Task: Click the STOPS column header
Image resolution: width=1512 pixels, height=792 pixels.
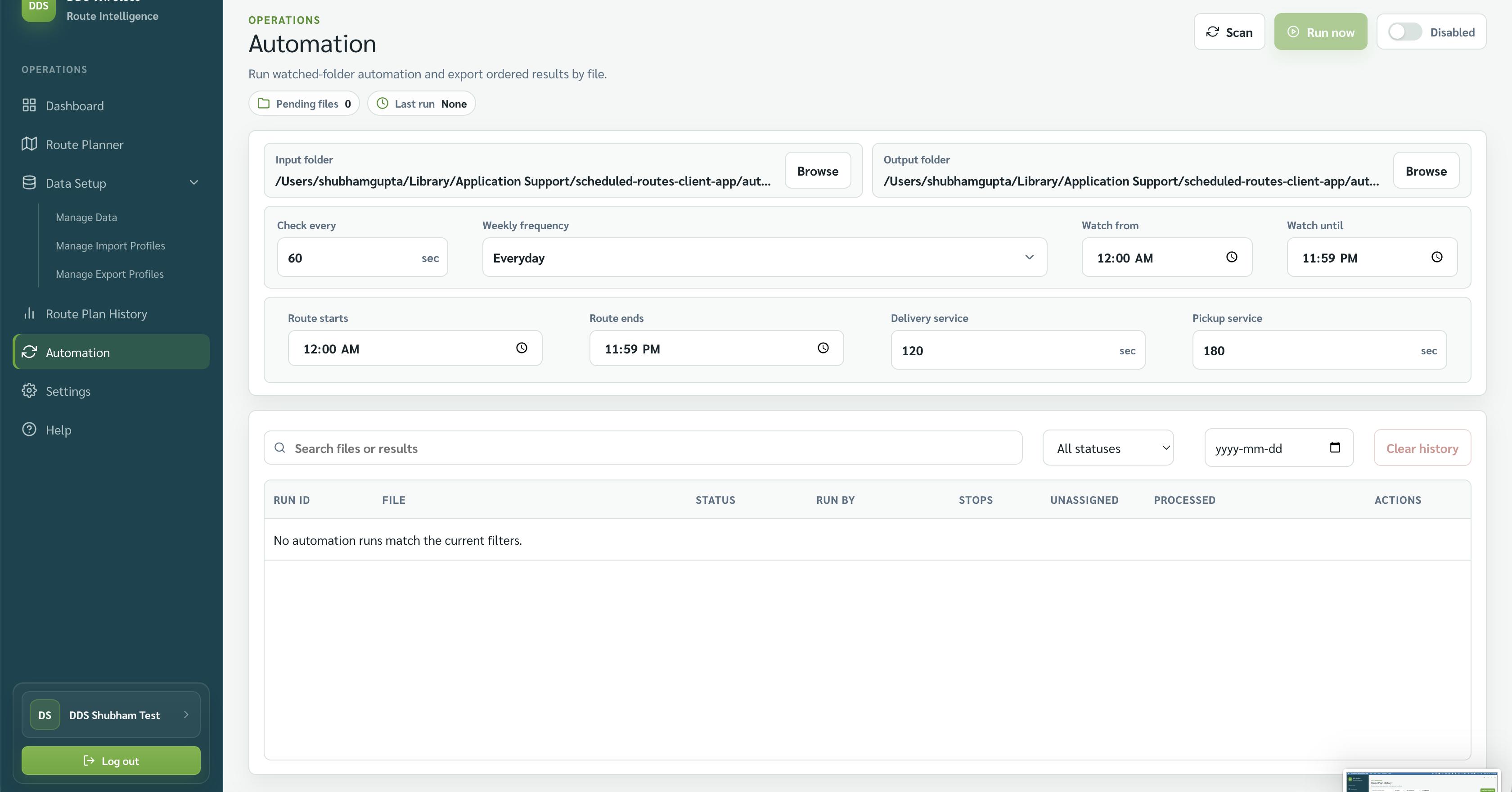Action: [976, 500]
